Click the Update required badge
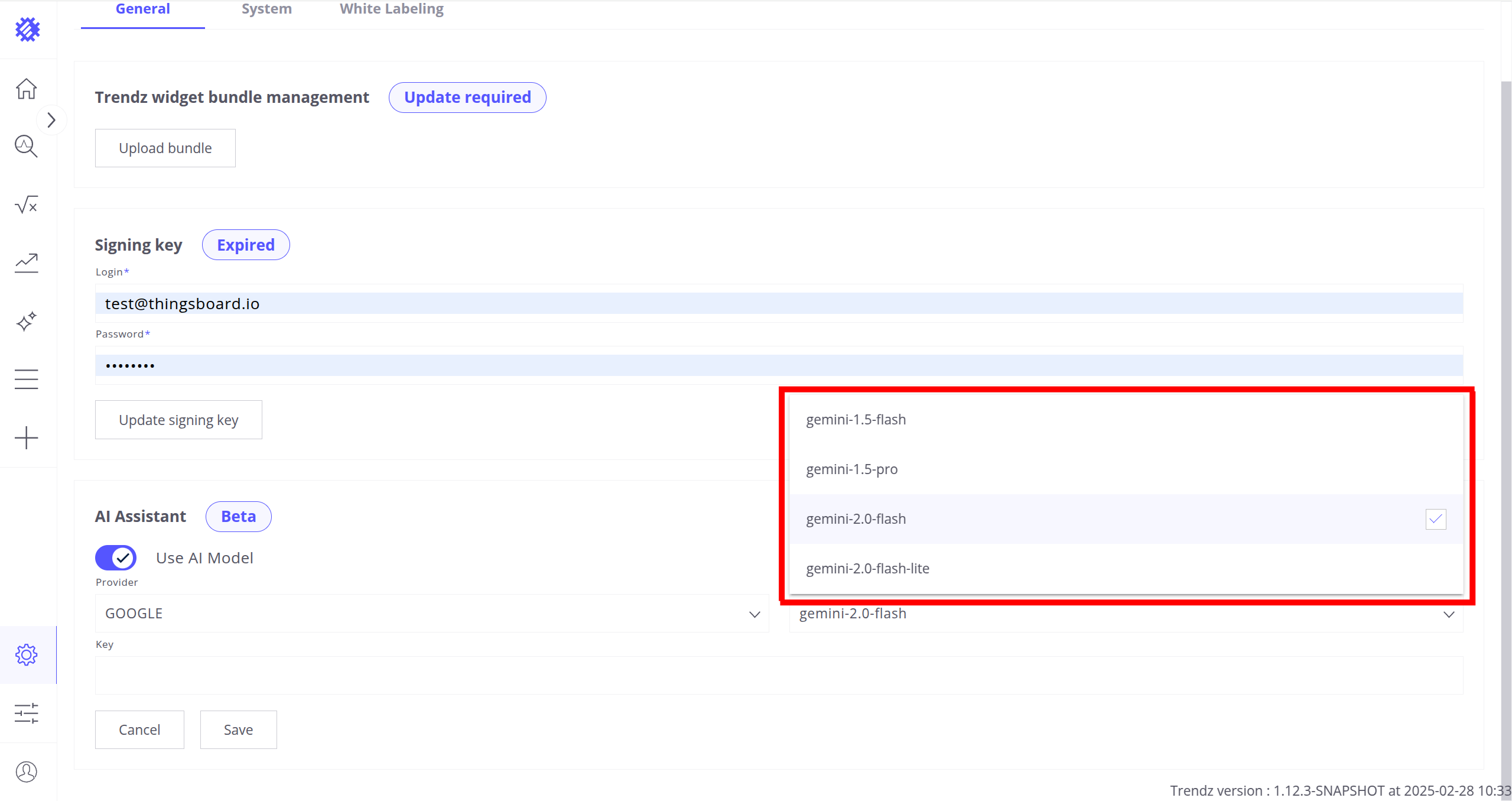 coord(467,98)
